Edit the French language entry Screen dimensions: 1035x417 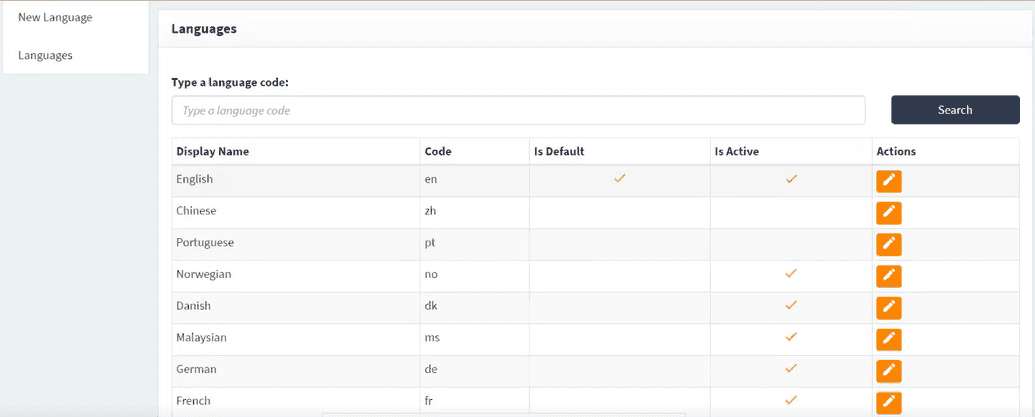pos(888,402)
